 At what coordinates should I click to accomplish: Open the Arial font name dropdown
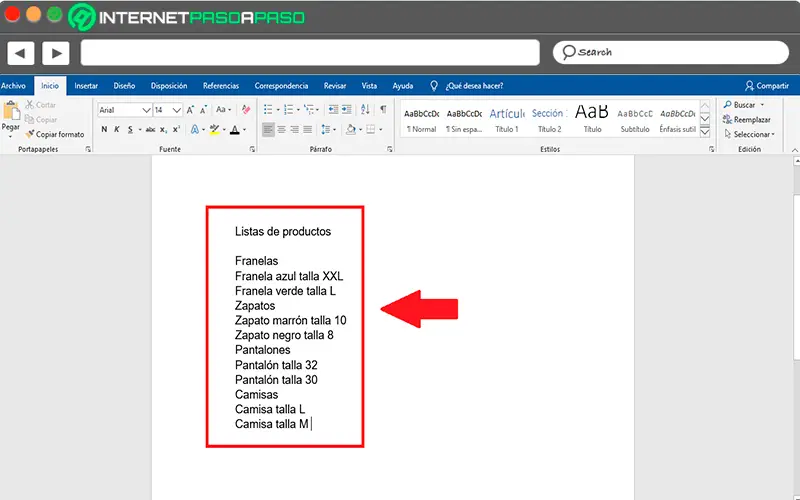pyautogui.click(x=124, y=110)
